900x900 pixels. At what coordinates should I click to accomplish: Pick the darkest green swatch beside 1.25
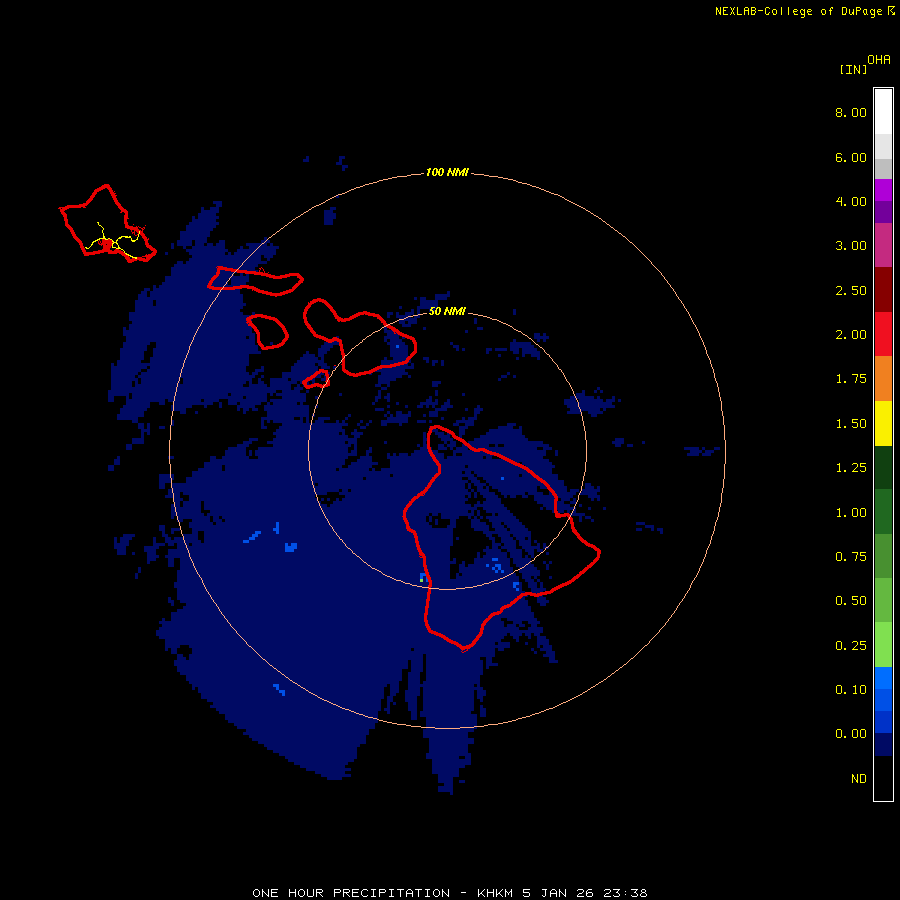coord(883,467)
